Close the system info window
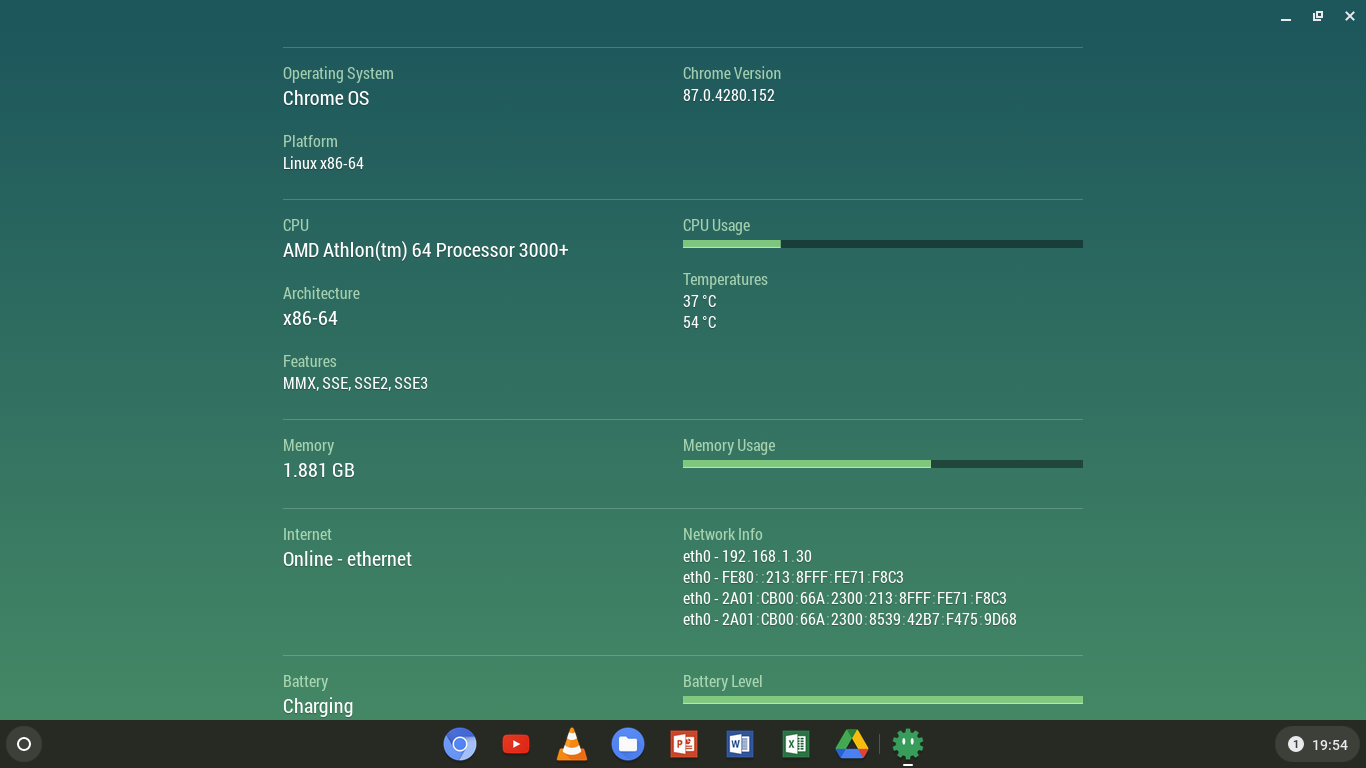Screen dimensions: 1366x768 point(1350,16)
